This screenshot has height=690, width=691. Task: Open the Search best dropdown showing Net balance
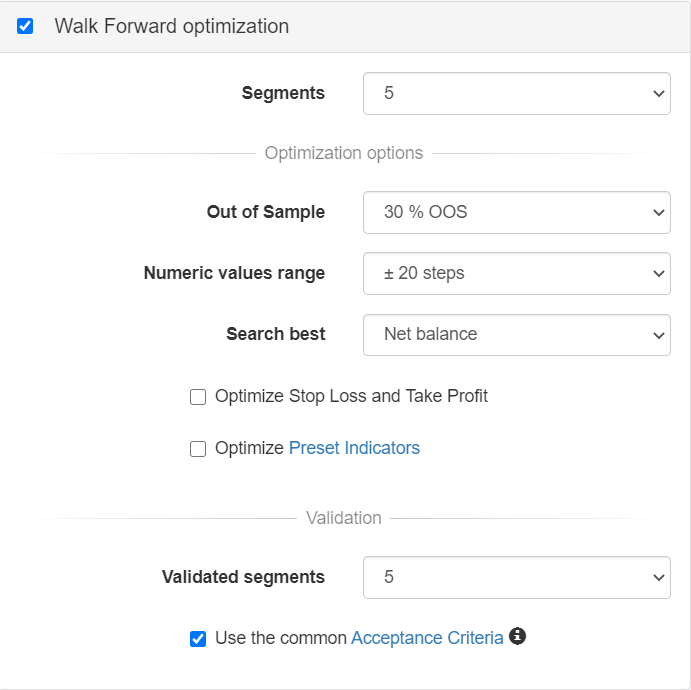point(516,334)
